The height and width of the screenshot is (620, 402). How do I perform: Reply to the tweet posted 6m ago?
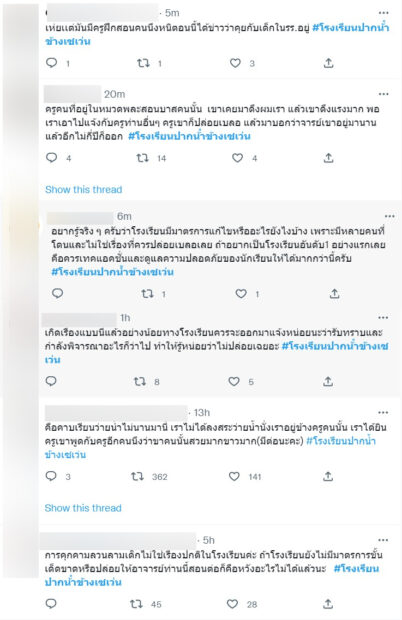(58, 293)
